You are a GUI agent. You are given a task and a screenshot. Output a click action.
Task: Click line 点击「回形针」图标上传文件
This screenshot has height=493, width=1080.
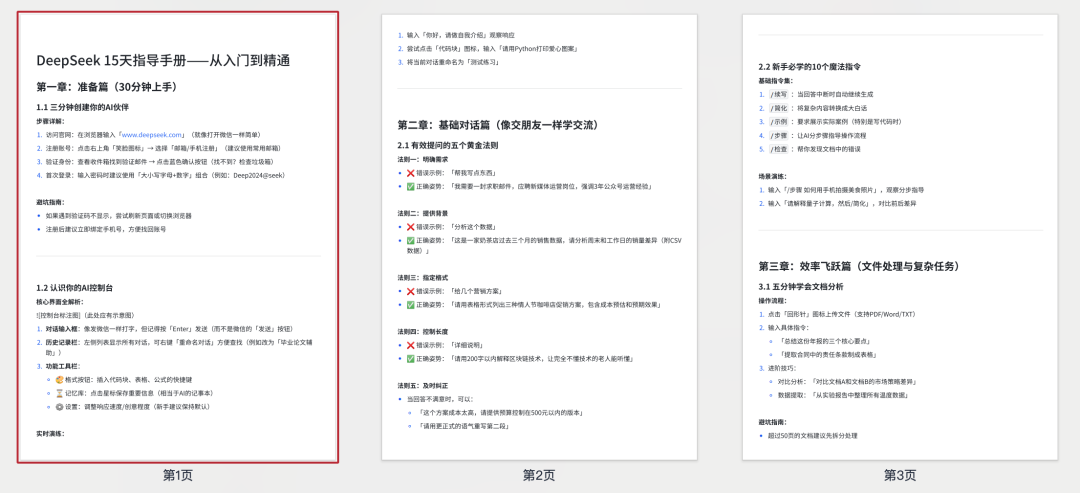[x=836, y=314]
